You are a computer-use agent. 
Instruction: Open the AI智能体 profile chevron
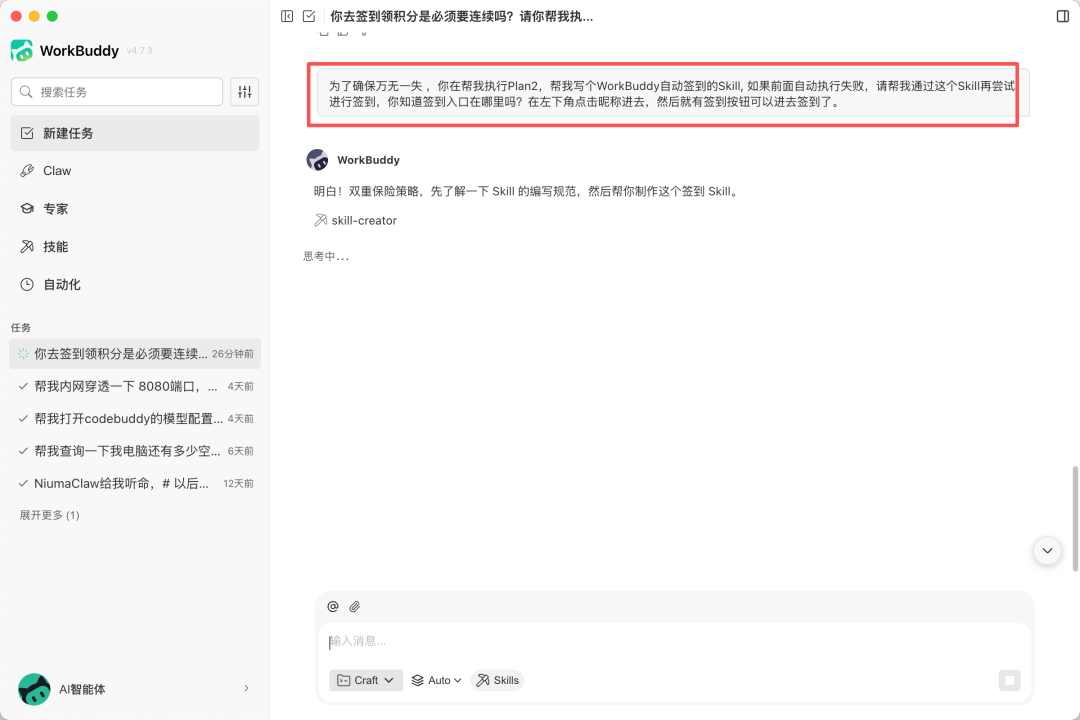click(247, 688)
